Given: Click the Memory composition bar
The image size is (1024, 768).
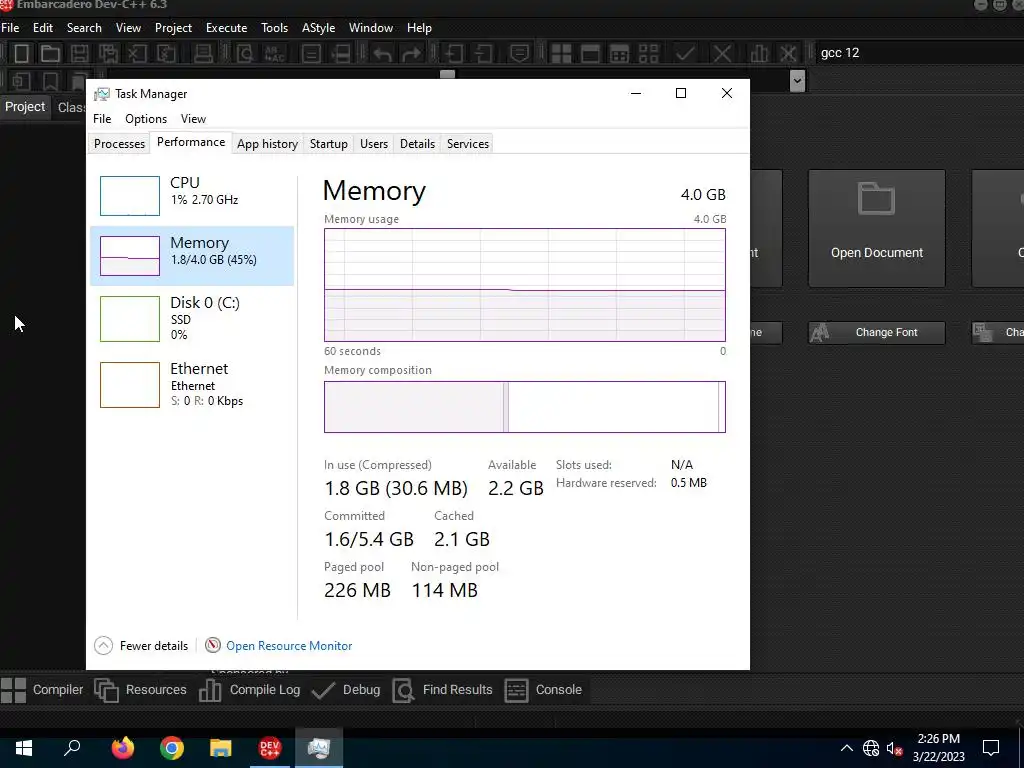Looking at the screenshot, I should pos(524,406).
